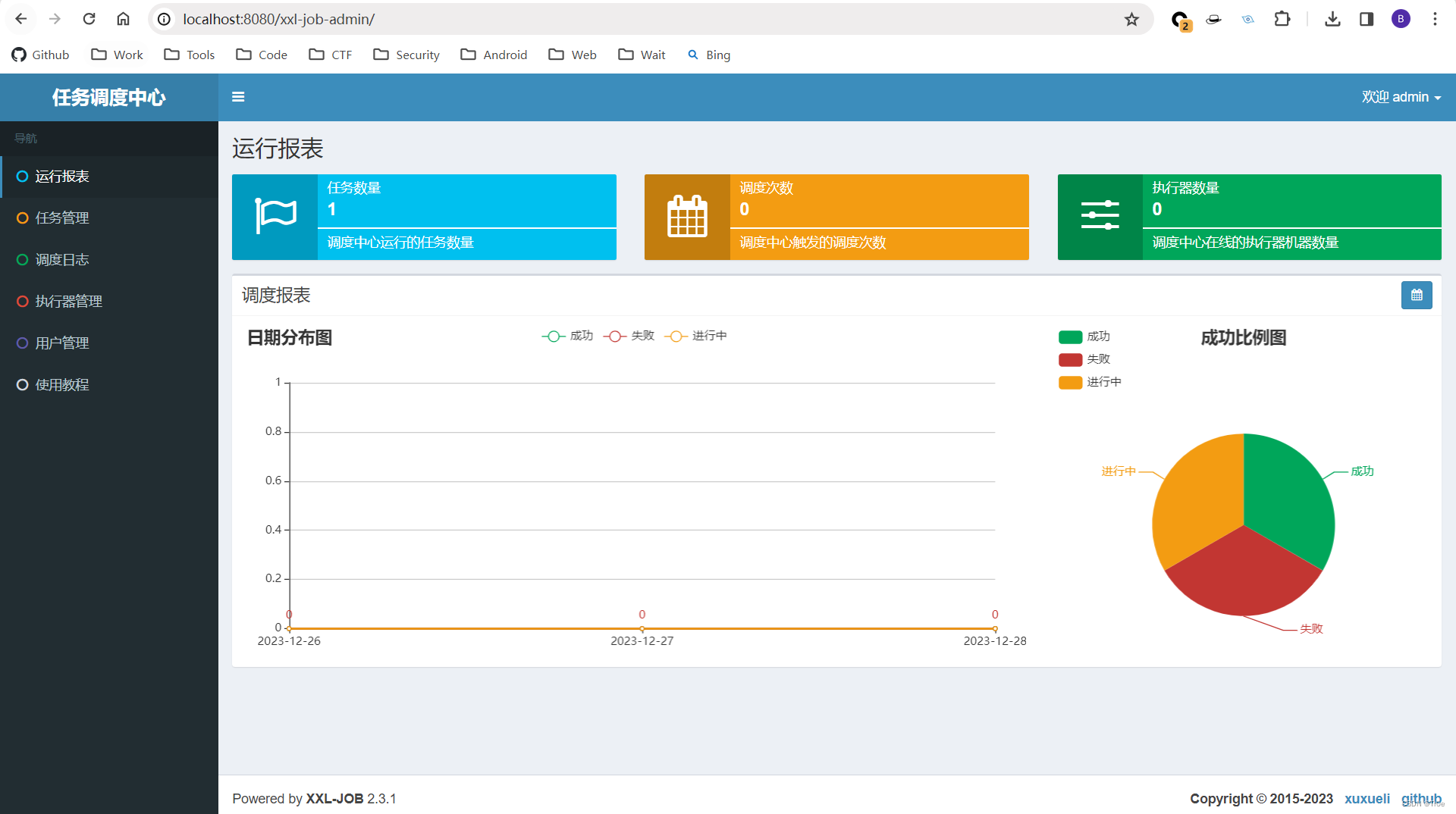Open the github footer link
The image size is (1456, 814).
1421,799
